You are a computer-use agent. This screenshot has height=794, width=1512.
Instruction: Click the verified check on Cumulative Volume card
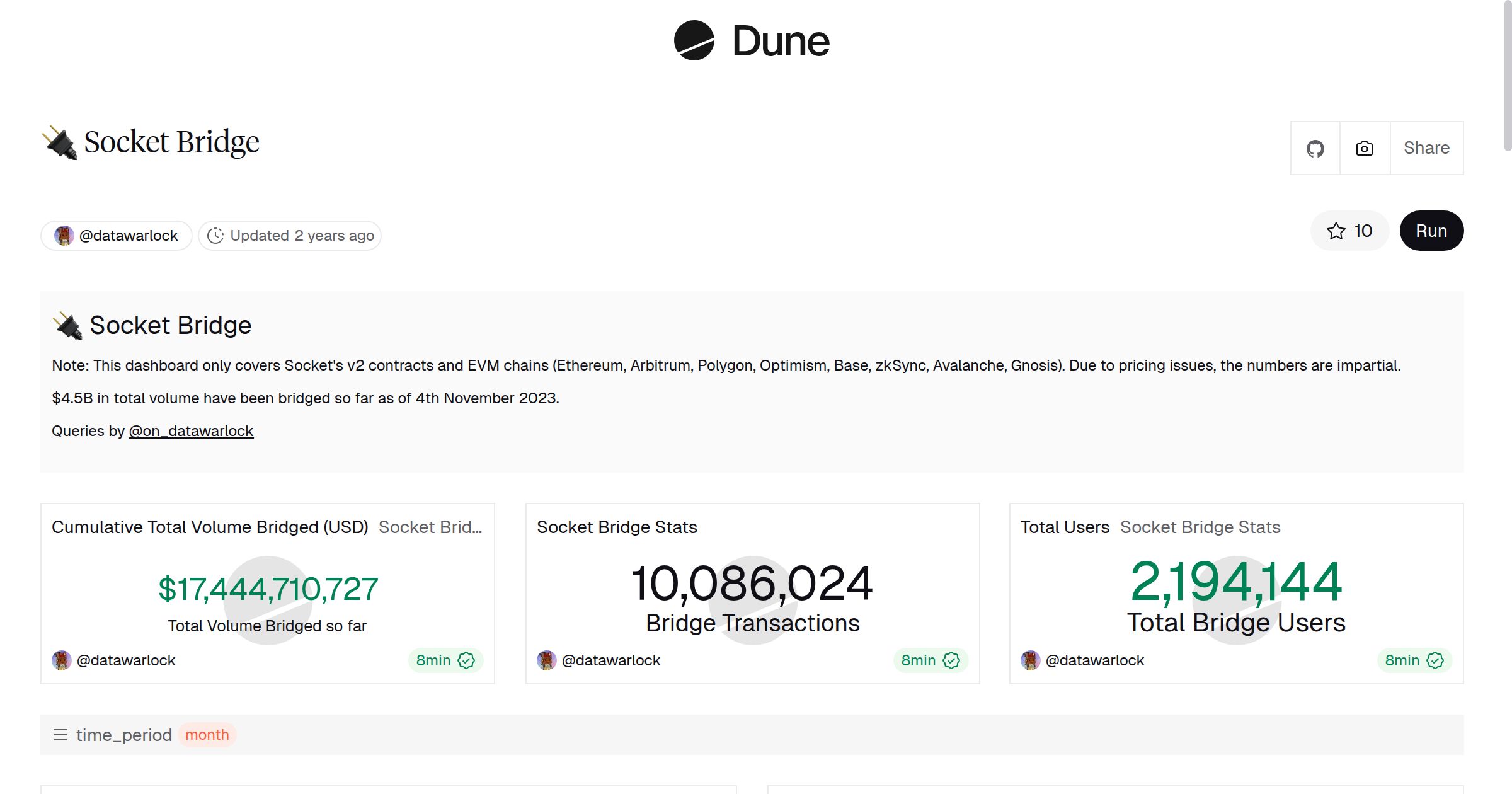(466, 660)
